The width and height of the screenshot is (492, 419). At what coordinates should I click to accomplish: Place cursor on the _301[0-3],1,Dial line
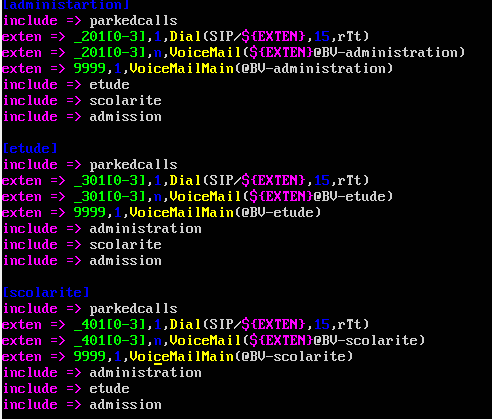[186, 180]
